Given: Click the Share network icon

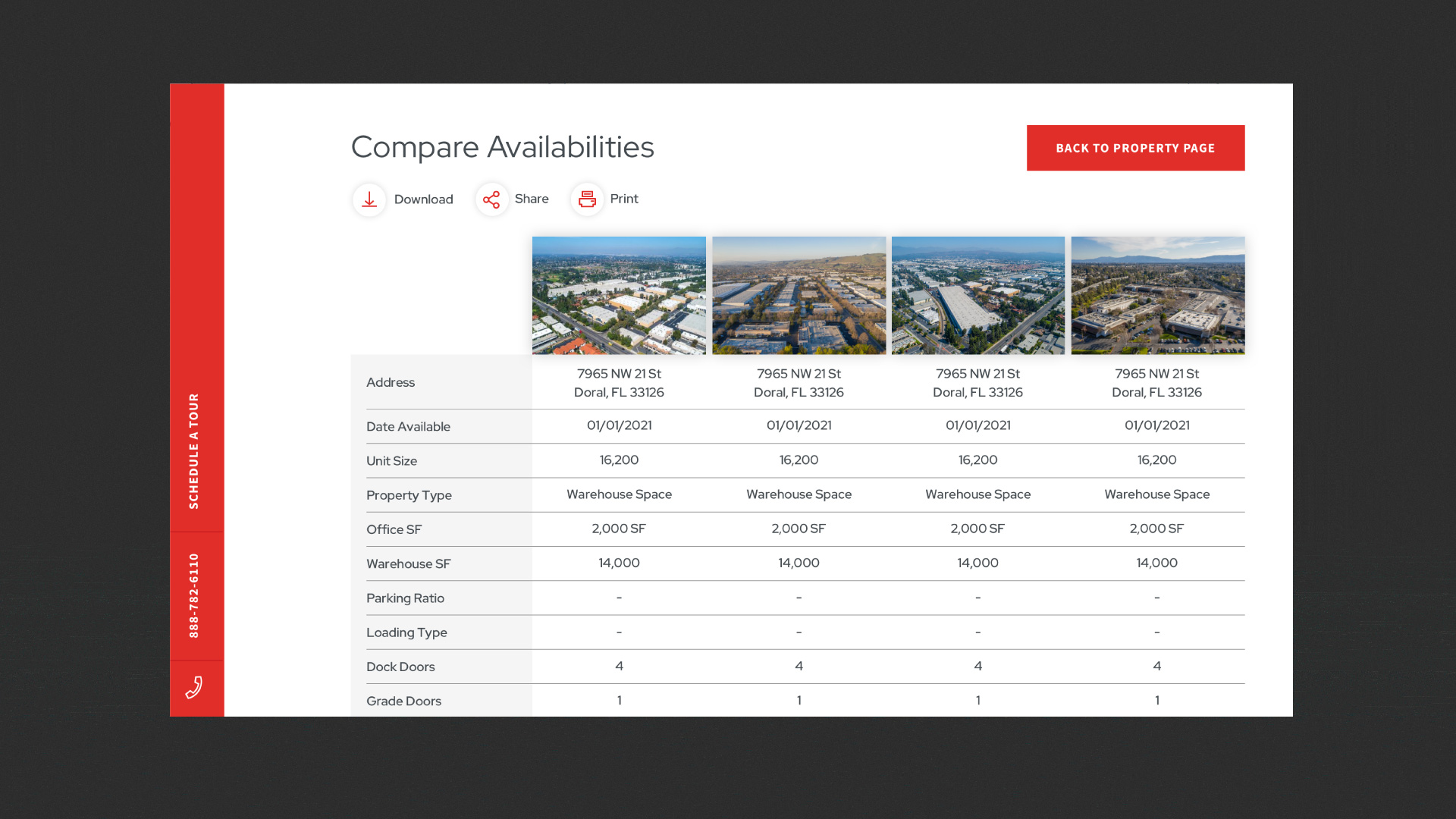Looking at the screenshot, I should (x=491, y=199).
